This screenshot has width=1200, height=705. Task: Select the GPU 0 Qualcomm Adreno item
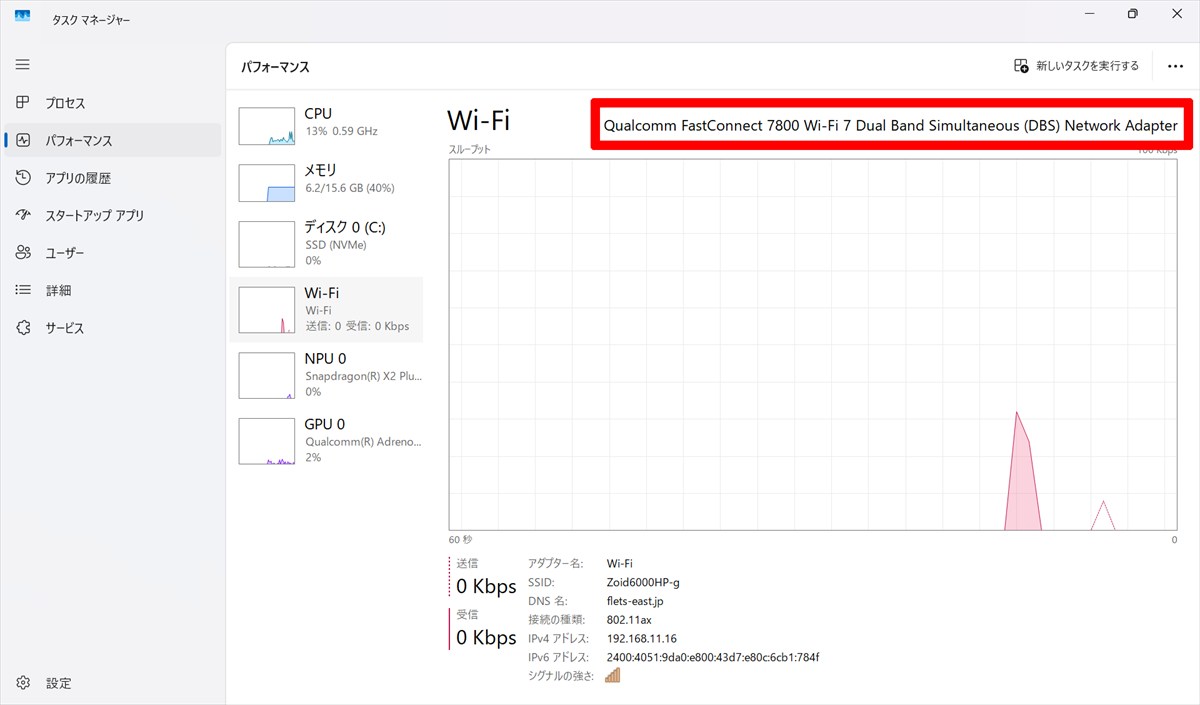pos(326,441)
